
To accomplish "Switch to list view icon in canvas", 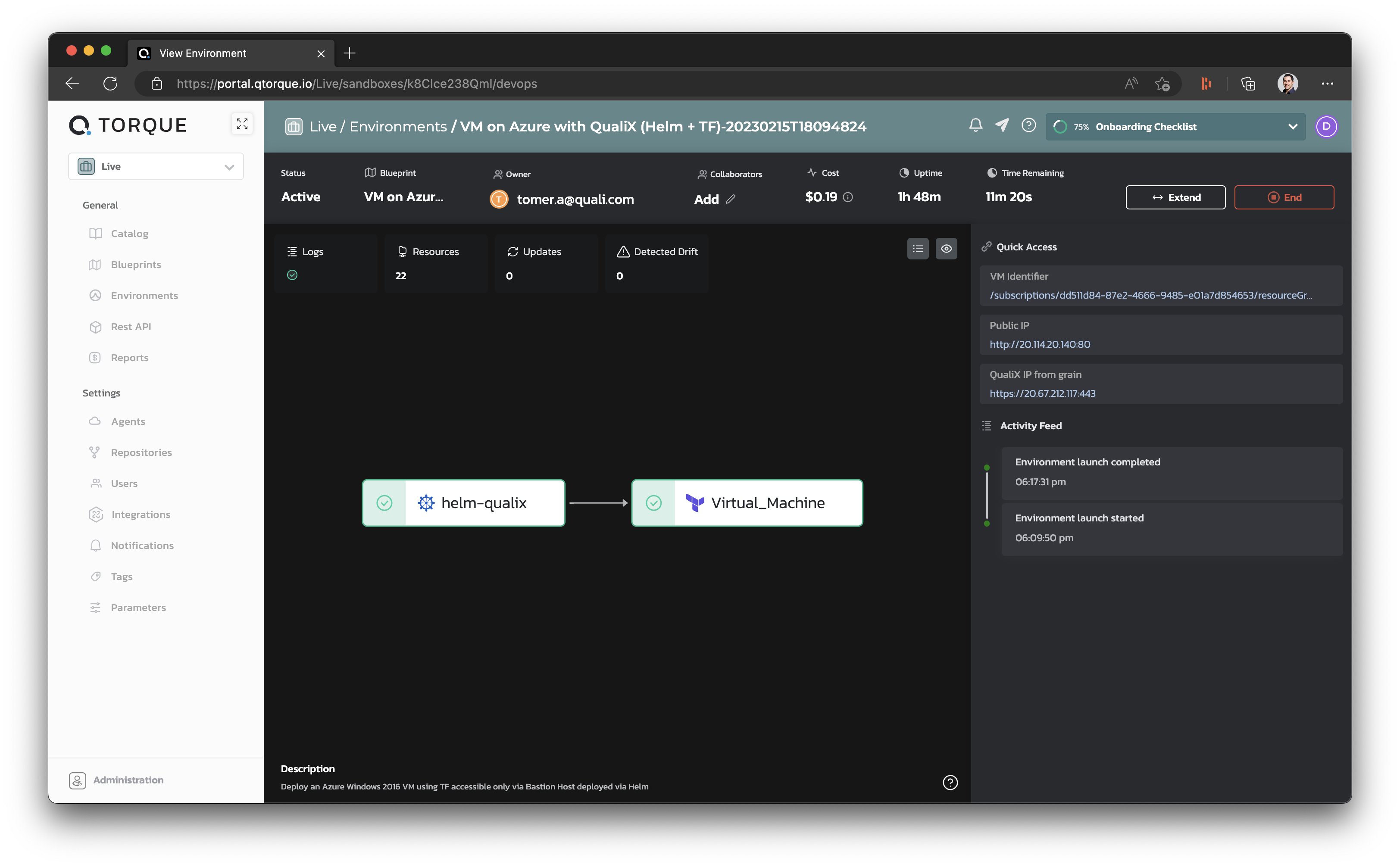I will [918, 249].
